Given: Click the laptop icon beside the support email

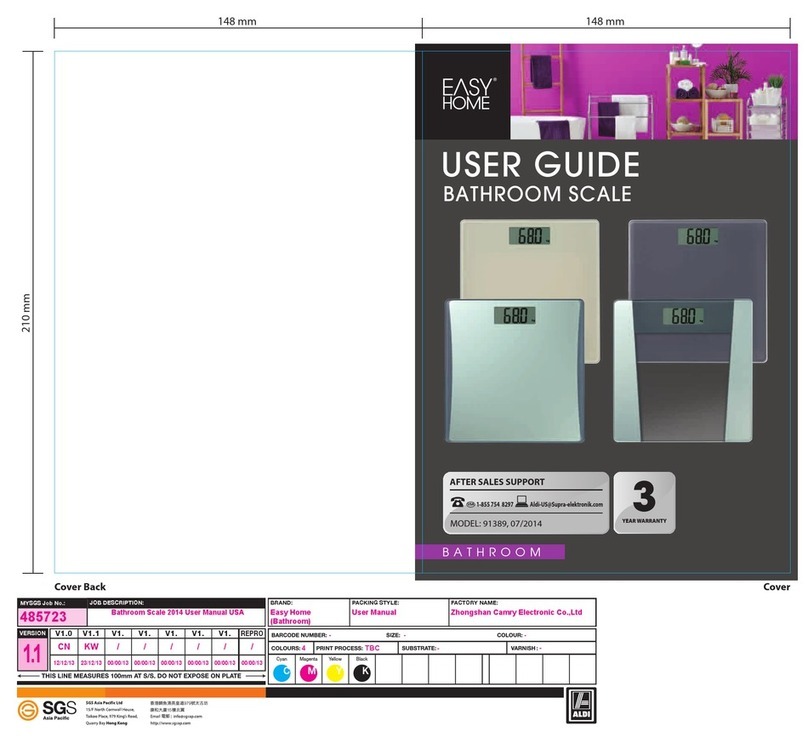Looking at the screenshot, I should coord(521,501).
